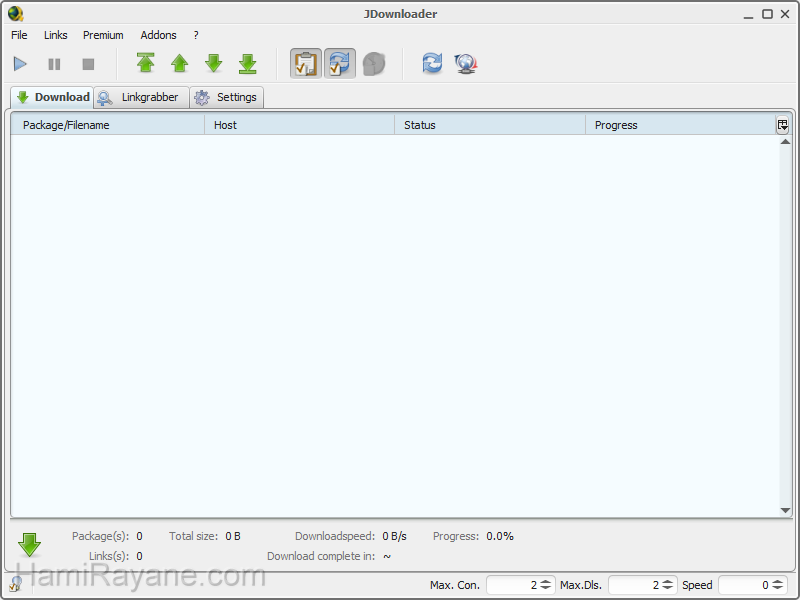800x600 pixels.
Task: Click the Total size value 0 B
Action: [233, 536]
